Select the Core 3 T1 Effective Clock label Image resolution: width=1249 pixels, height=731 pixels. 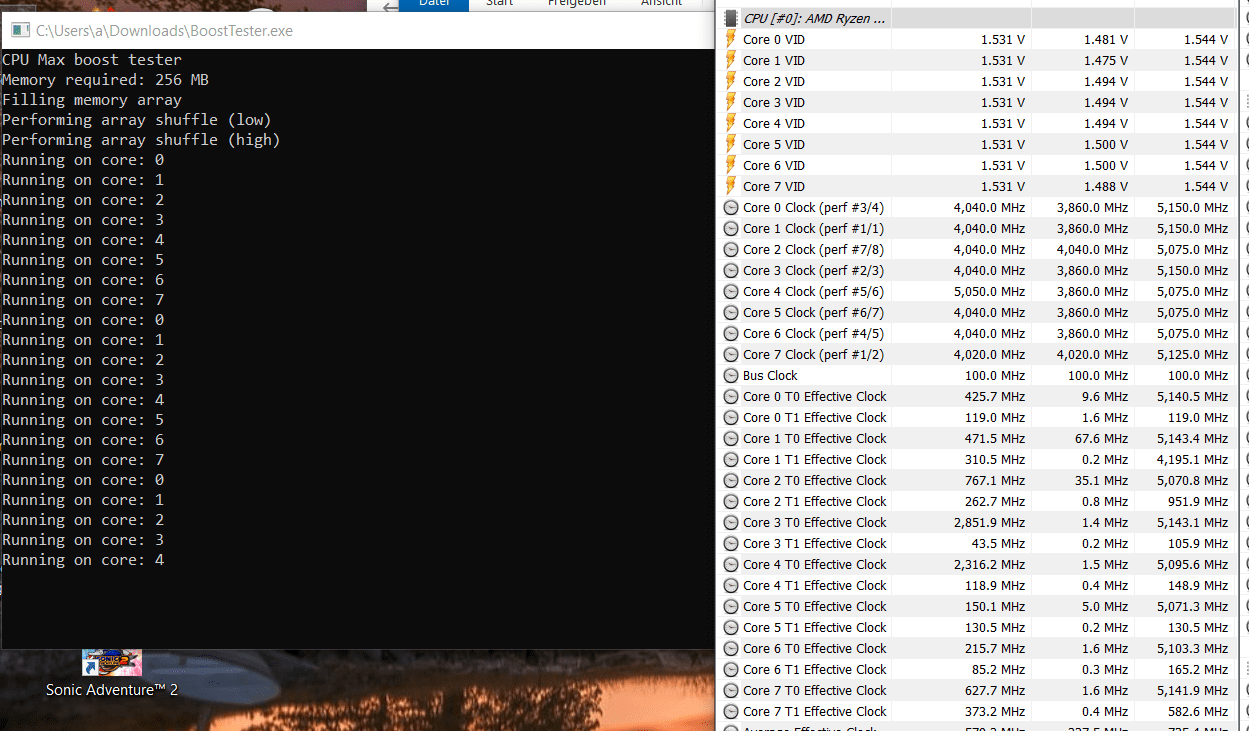pyautogui.click(x=814, y=543)
